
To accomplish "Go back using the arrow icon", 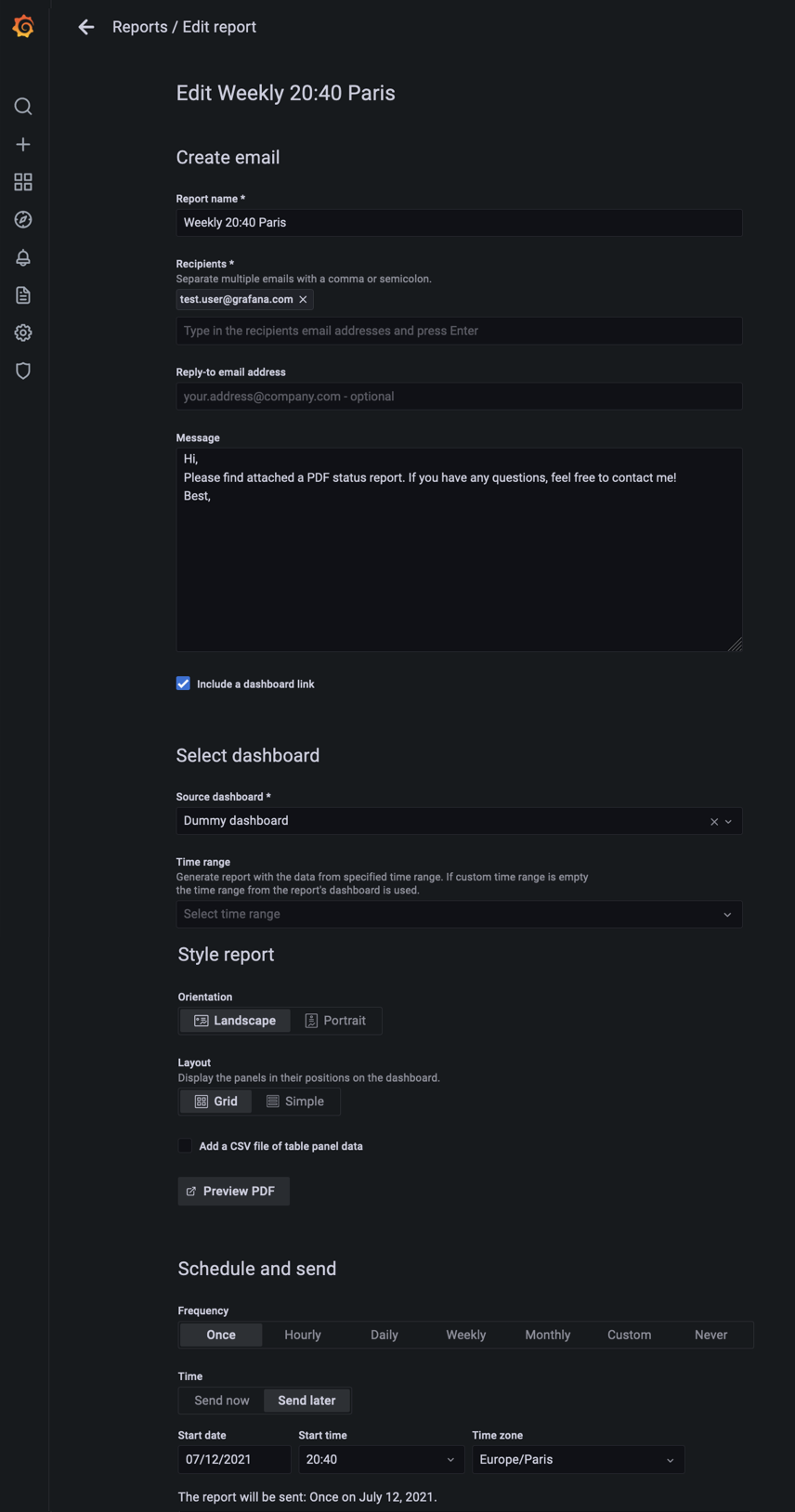I will tap(86, 27).
